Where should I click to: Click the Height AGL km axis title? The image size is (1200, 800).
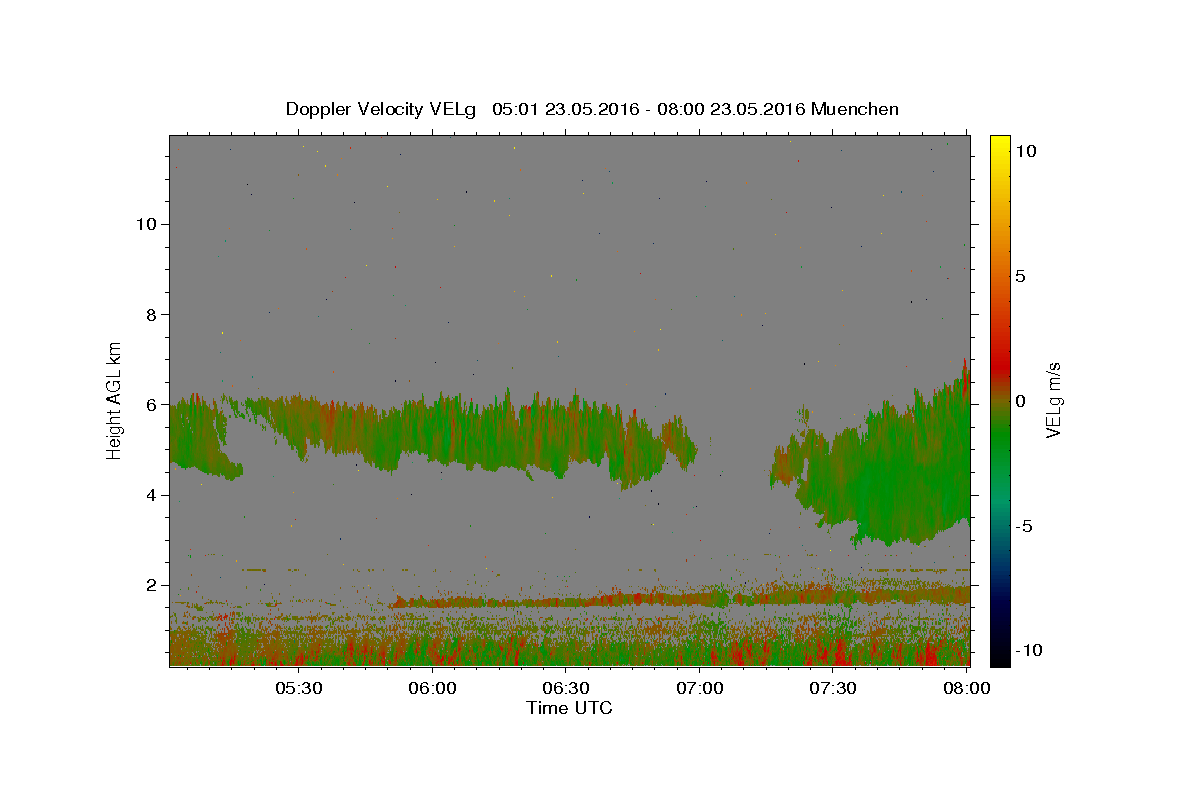point(114,399)
